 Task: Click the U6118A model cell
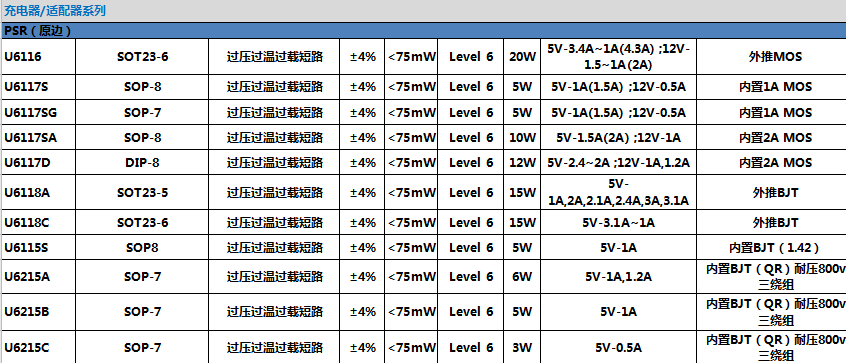38,193
